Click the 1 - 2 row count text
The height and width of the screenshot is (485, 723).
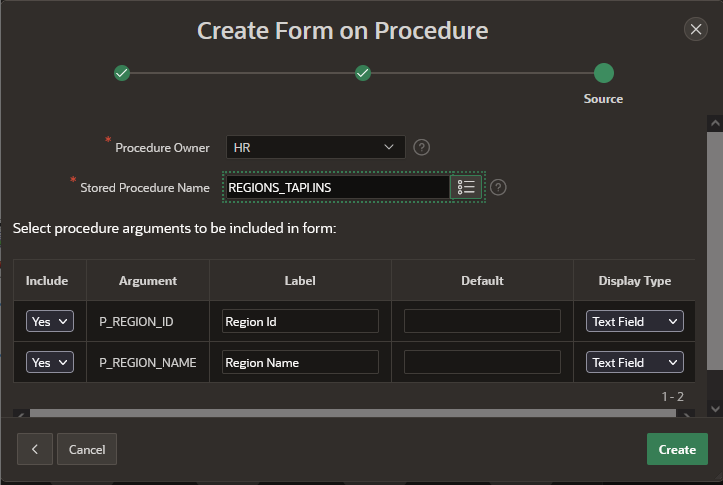click(673, 396)
